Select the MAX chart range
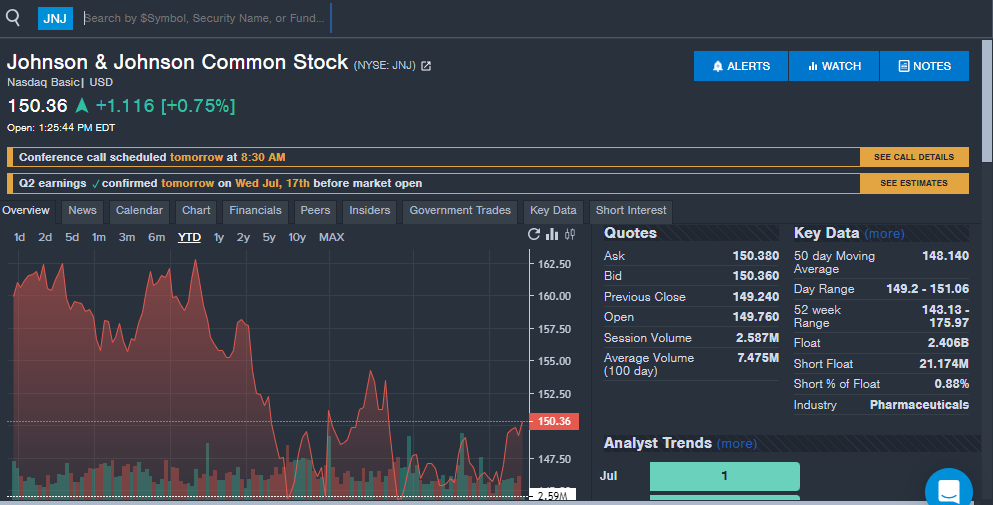This screenshot has height=505, width=993. [x=331, y=237]
